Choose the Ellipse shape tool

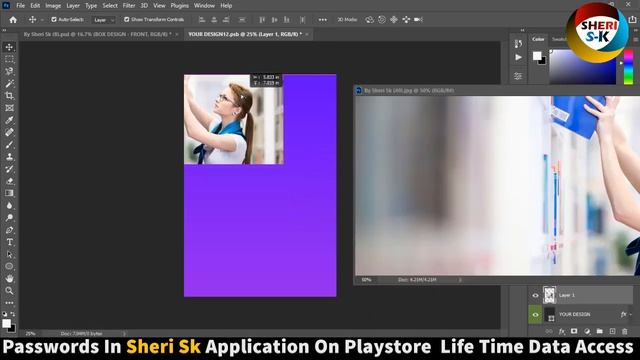click(9, 267)
